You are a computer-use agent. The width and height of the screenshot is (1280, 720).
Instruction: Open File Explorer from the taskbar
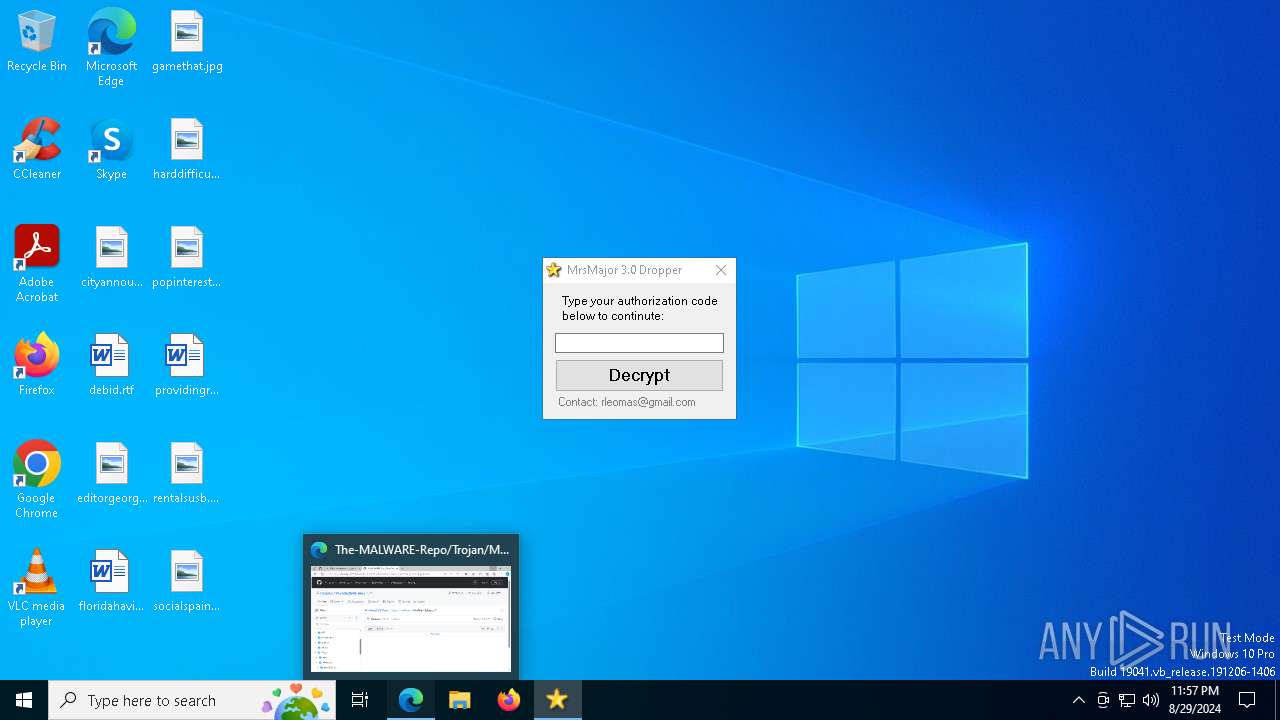(460, 700)
